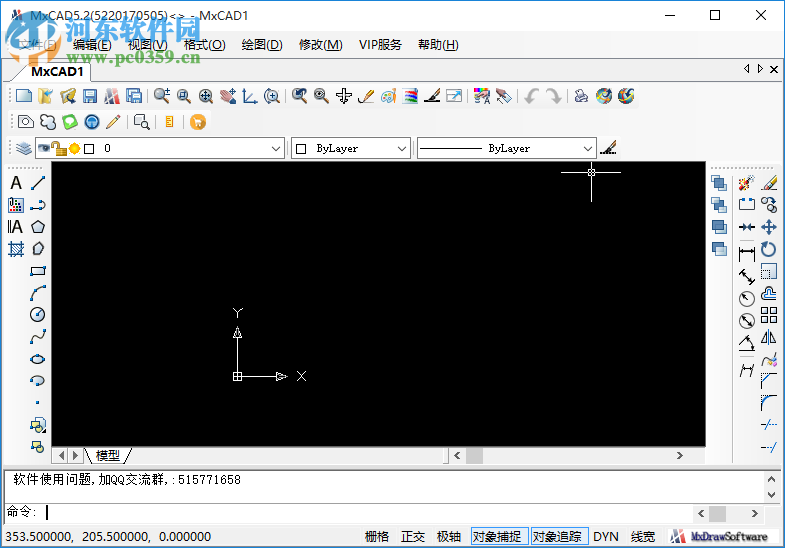
Task: Open the 视图(V) menu
Action: coord(147,45)
